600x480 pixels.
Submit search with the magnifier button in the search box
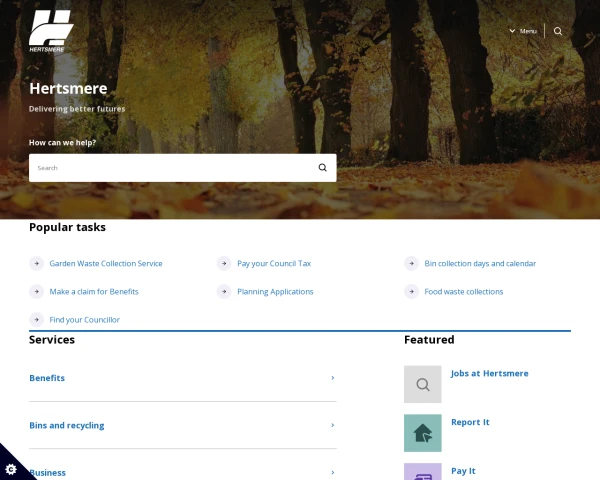[x=323, y=168]
